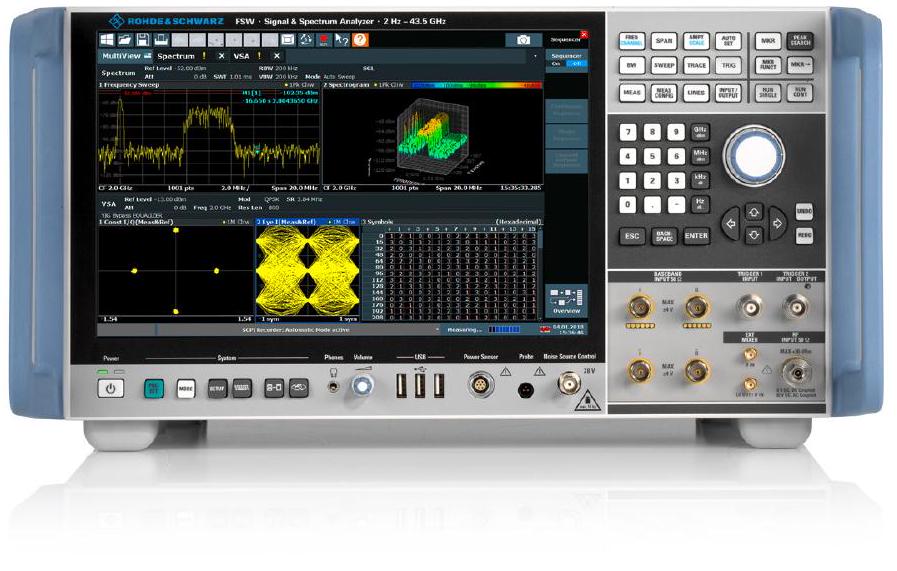Select the Spectrum channel tab
This screenshot has height=571, width=897.
click(176, 56)
